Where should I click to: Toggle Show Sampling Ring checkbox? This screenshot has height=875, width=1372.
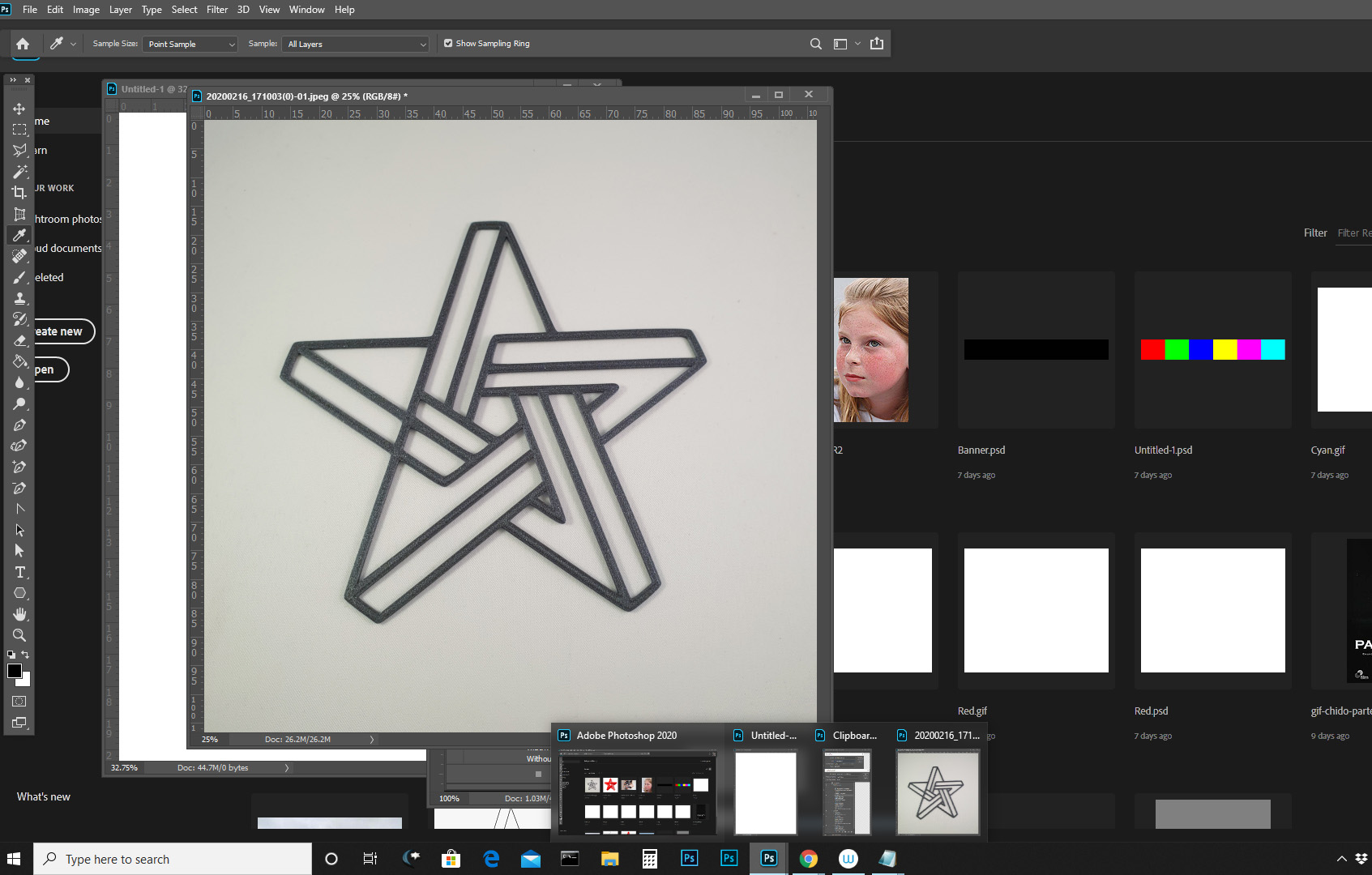448,43
